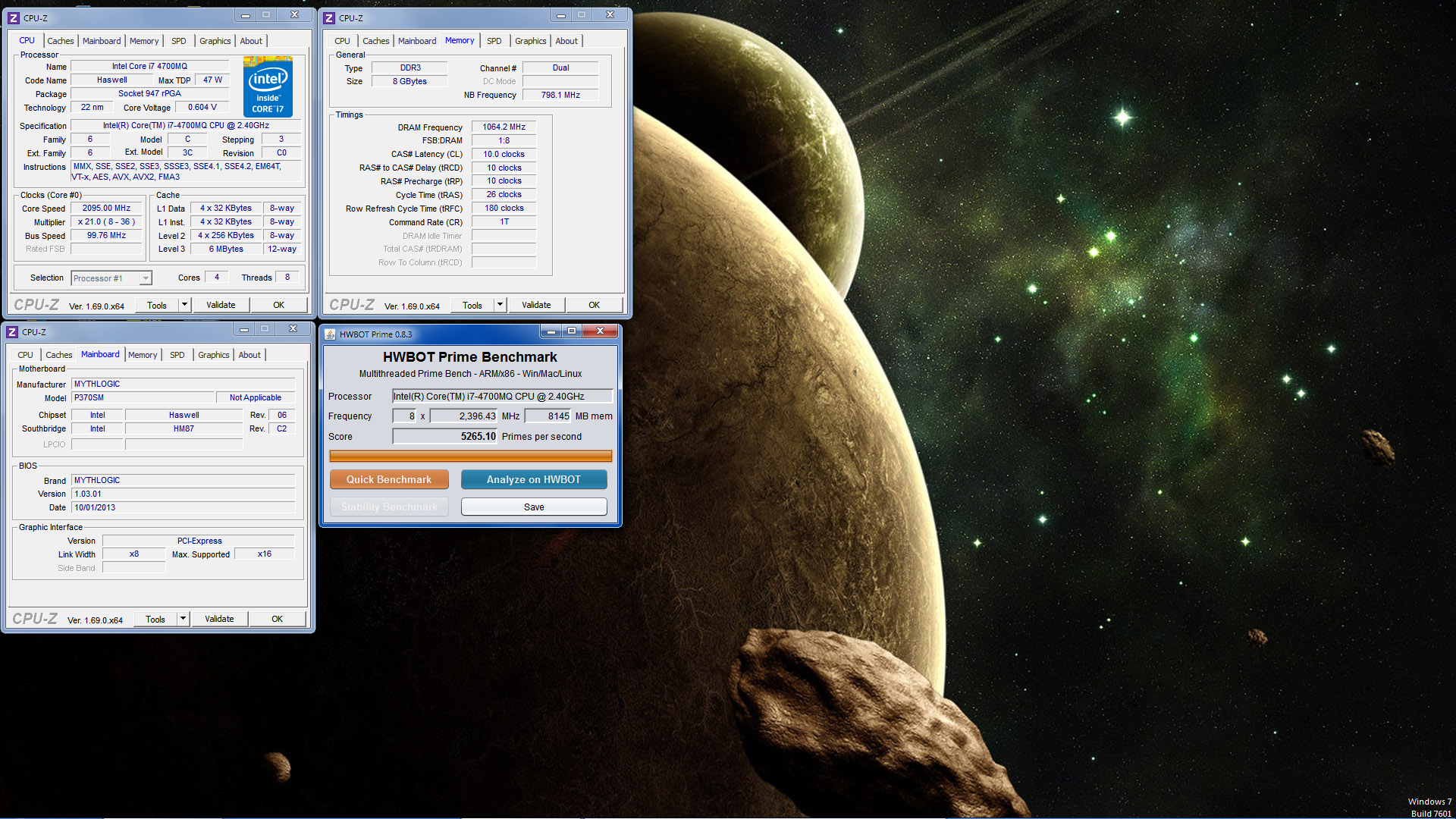Click Southbridge value HM87

tap(184, 428)
